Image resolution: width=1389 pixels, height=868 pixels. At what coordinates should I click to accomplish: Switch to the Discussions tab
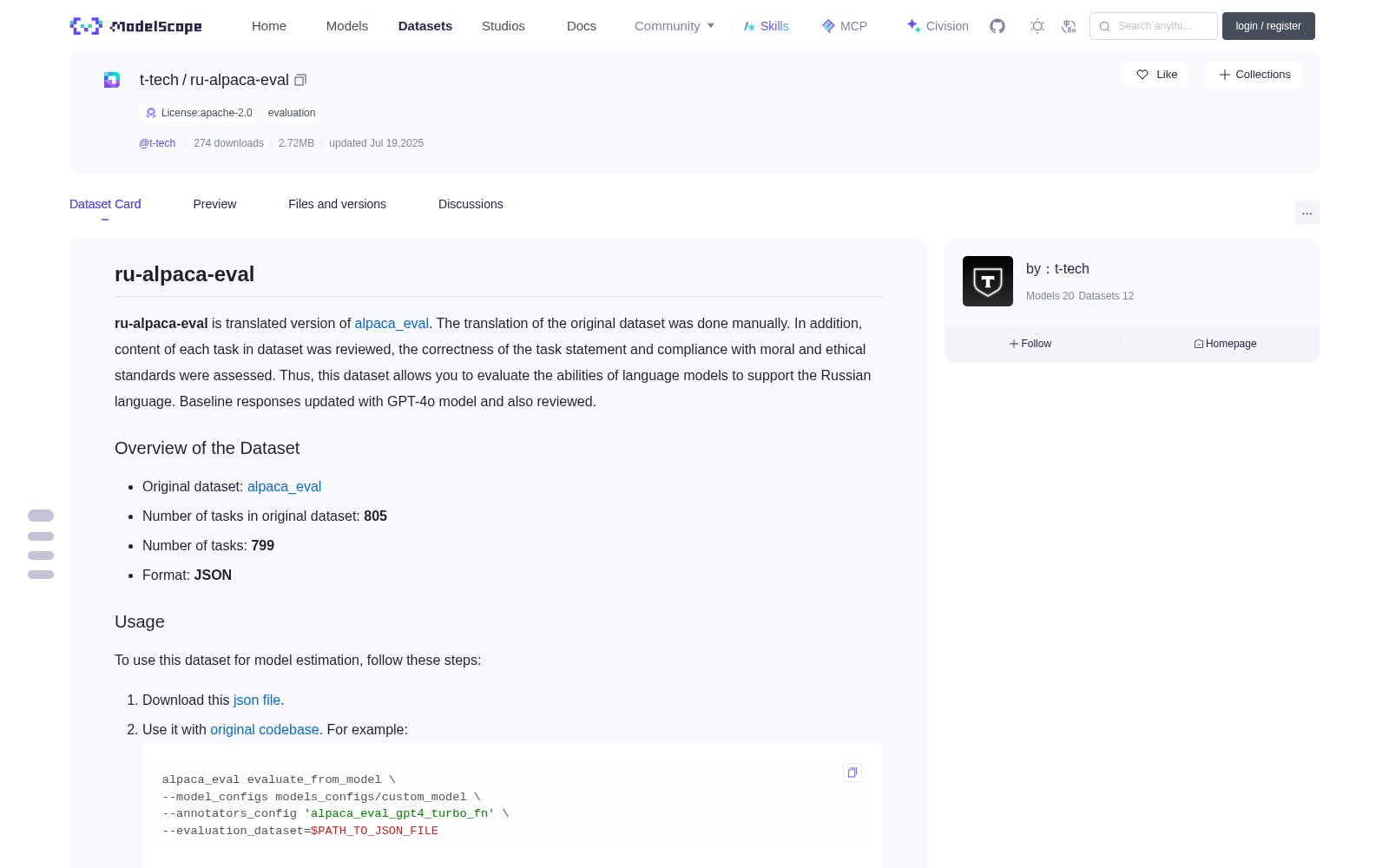coord(471,204)
